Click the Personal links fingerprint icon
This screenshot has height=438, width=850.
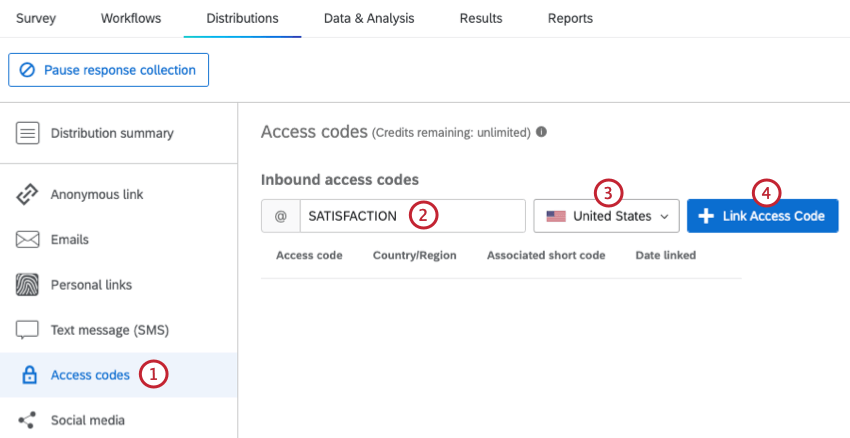click(28, 285)
